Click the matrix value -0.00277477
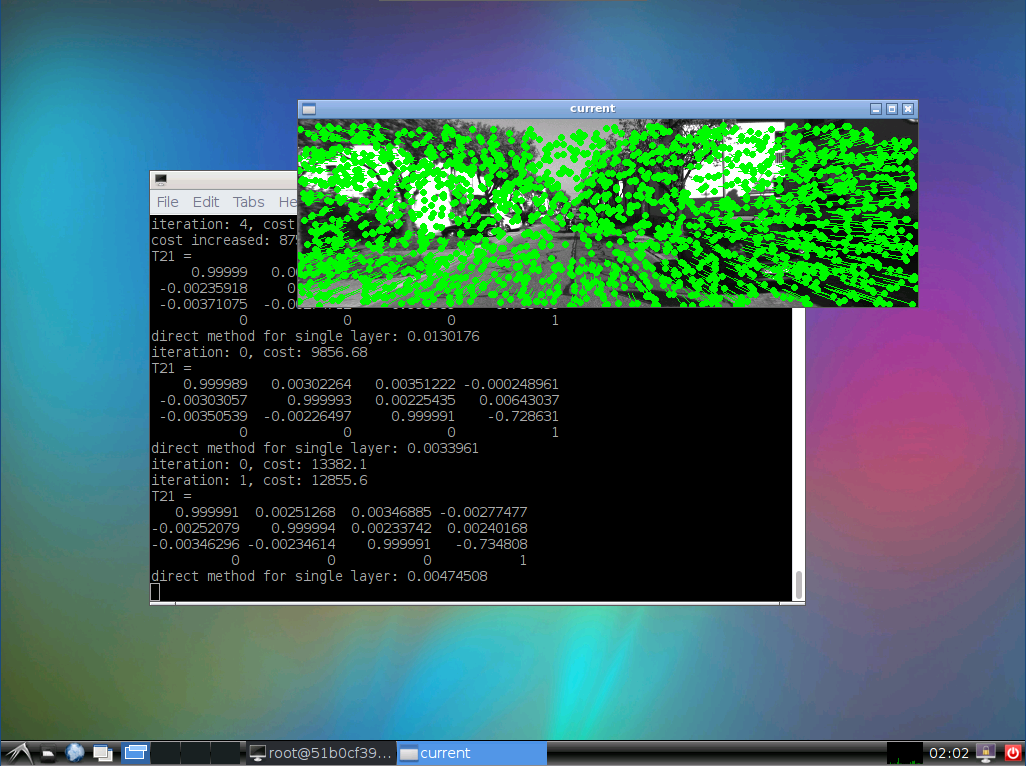This screenshot has height=766, width=1026. pyautogui.click(x=484, y=512)
